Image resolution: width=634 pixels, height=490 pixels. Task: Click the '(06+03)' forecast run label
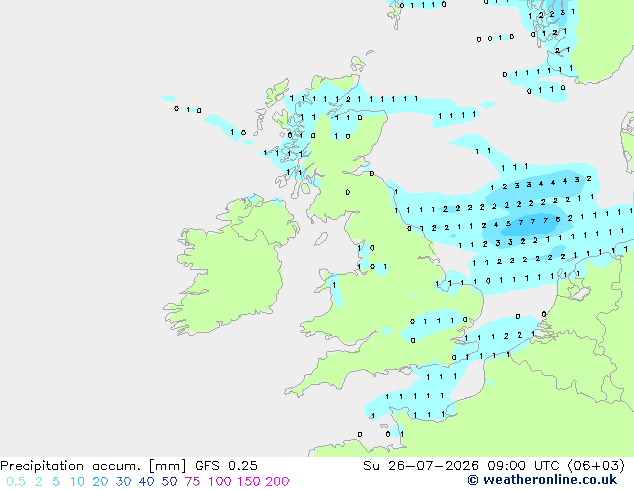[596, 466]
